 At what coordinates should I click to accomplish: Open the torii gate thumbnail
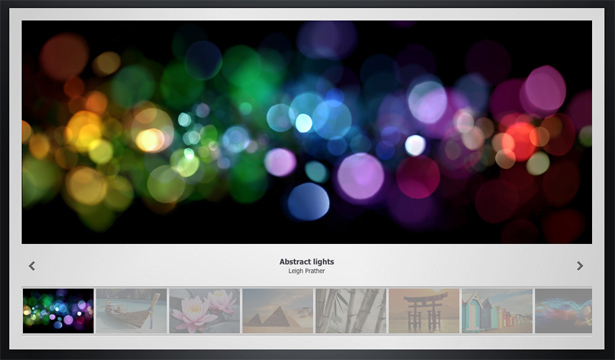click(x=424, y=311)
